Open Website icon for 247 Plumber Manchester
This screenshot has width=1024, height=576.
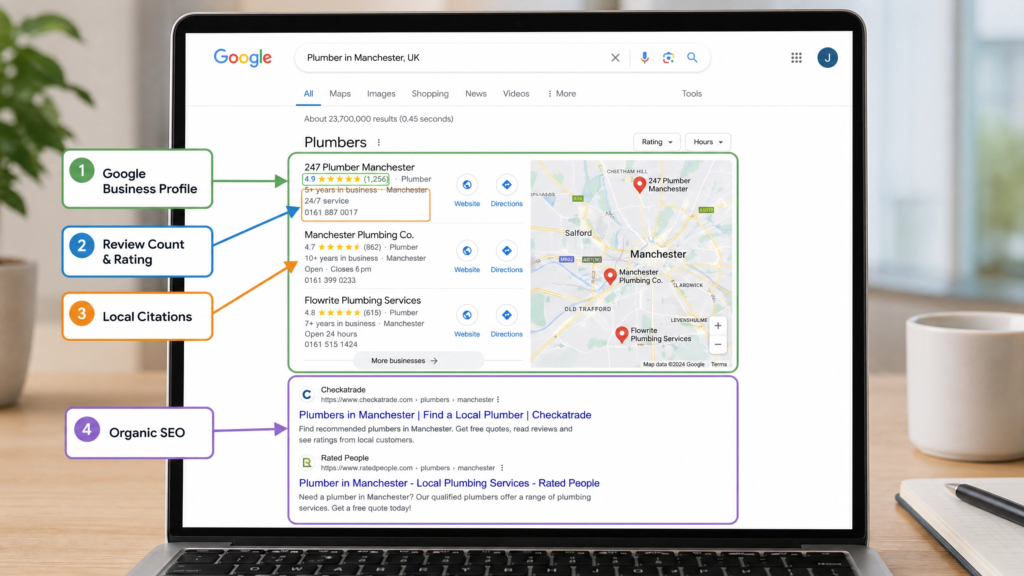pos(467,185)
